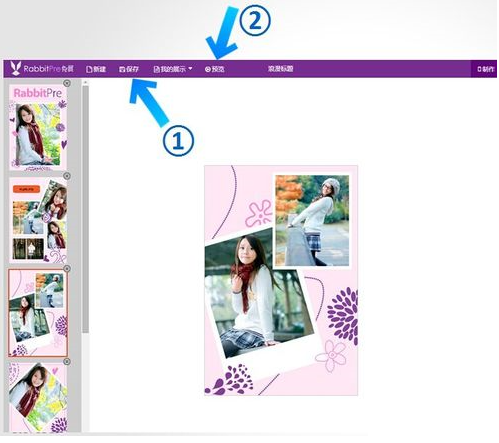The image size is (499, 443).
Task: Select the second slide with the orange label
Action: [38, 220]
